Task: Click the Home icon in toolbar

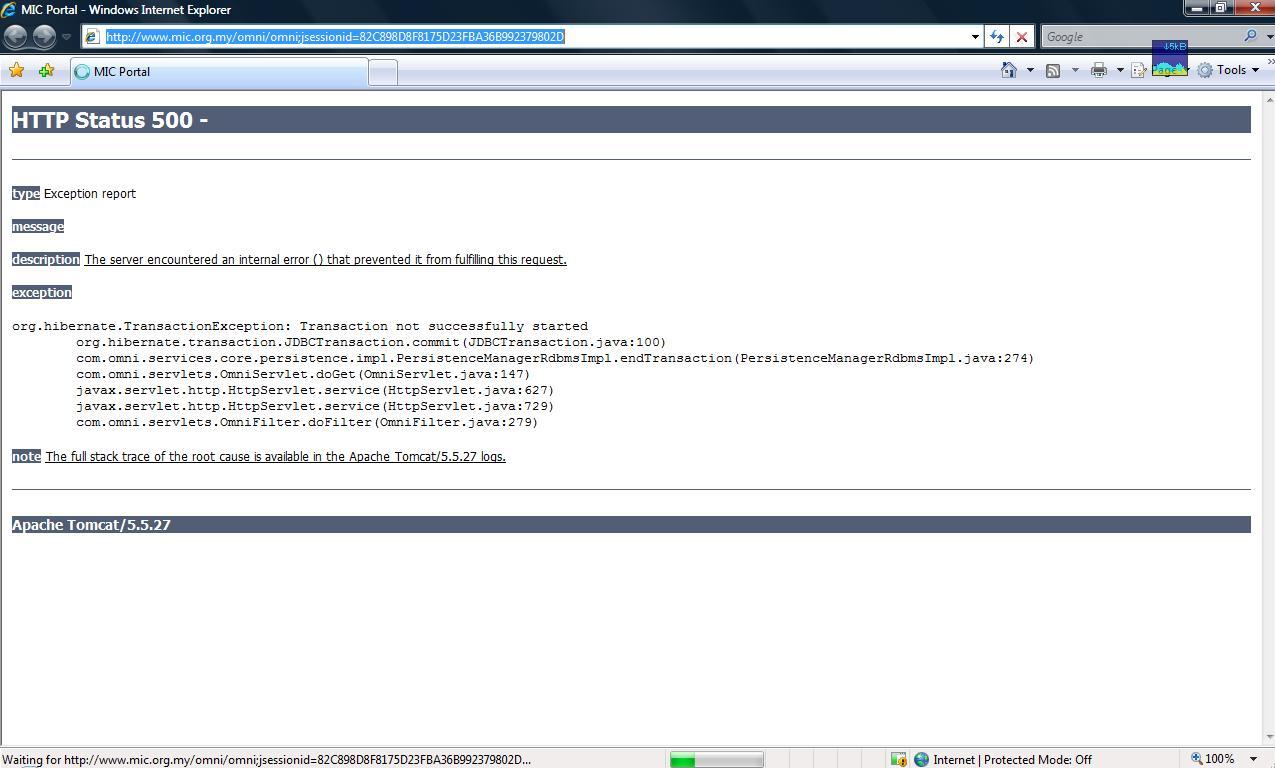Action: coord(1009,70)
